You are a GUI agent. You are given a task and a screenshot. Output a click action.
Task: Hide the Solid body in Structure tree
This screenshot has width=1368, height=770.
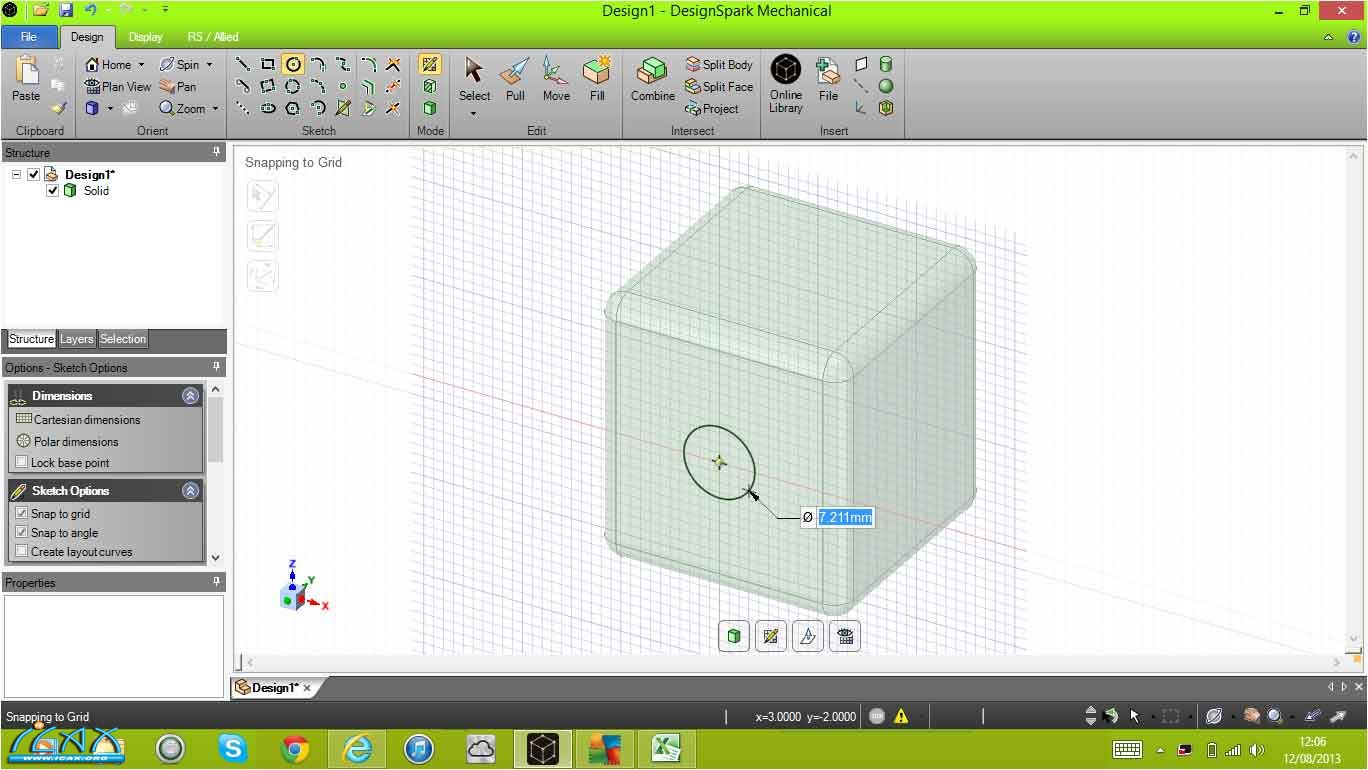[x=53, y=191]
